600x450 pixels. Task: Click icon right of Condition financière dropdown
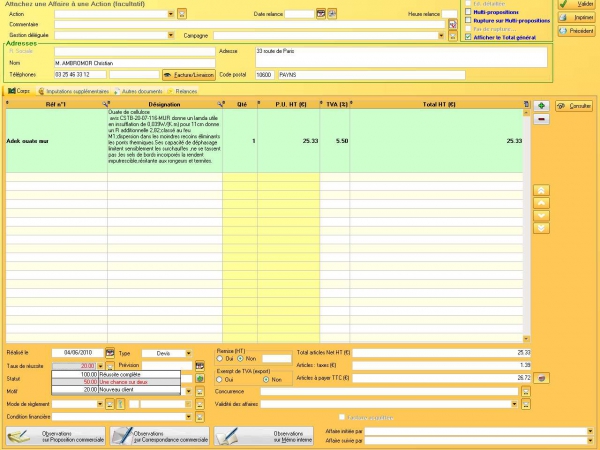(200, 417)
